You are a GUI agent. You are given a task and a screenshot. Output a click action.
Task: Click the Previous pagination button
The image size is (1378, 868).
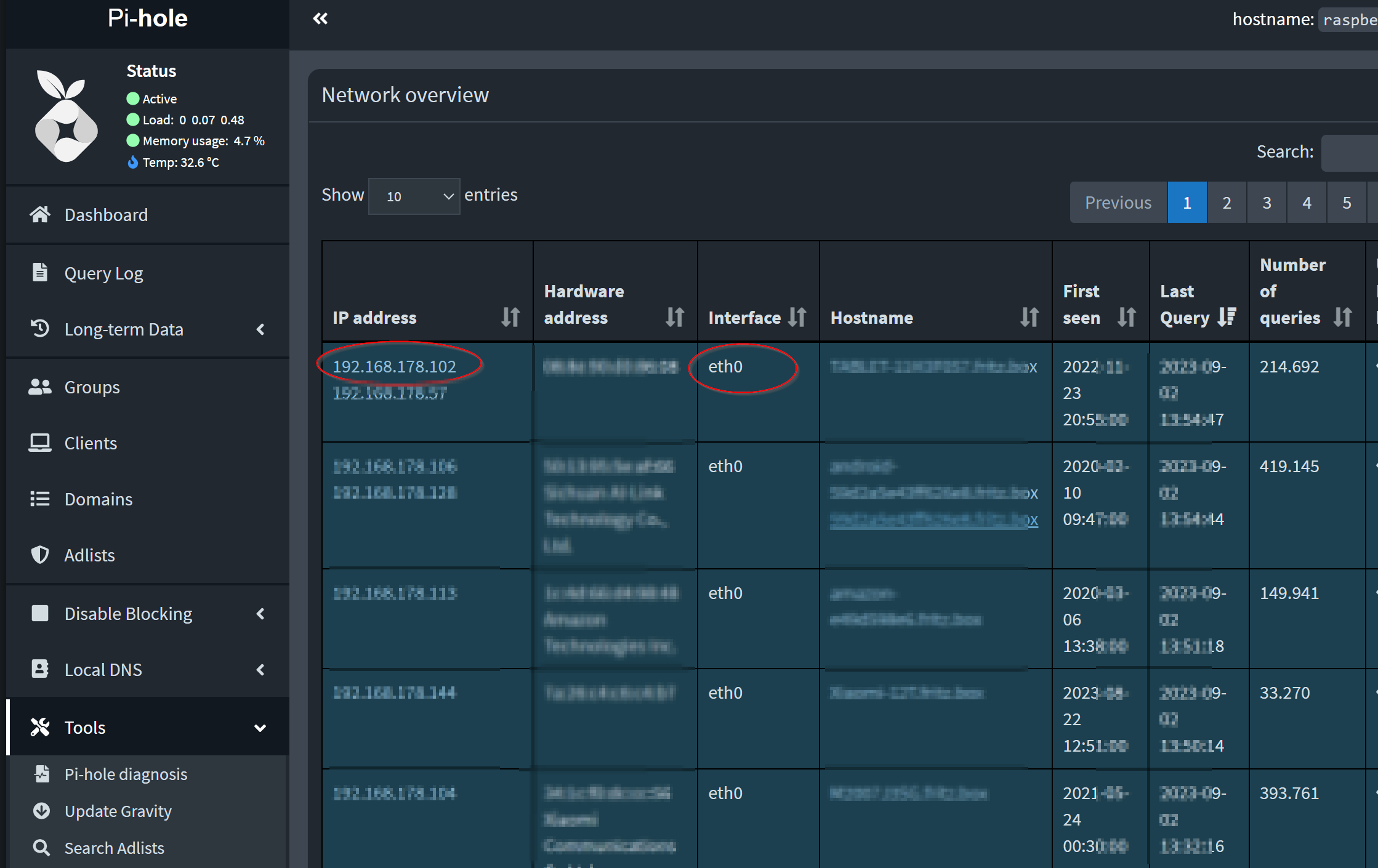click(1118, 203)
